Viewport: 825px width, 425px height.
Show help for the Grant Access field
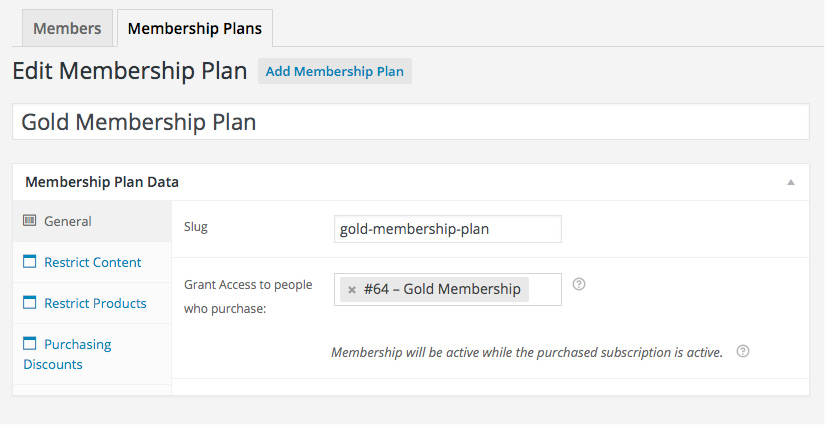[x=579, y=284]
